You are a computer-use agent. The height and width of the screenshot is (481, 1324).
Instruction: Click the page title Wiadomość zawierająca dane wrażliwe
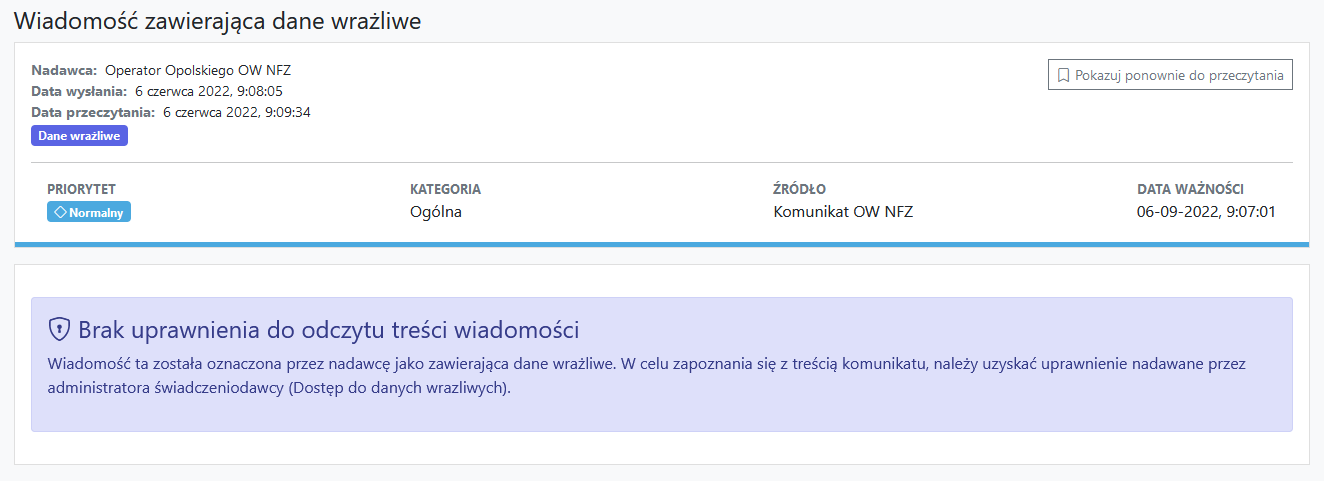pyautogui.click(x=217, y=21)
